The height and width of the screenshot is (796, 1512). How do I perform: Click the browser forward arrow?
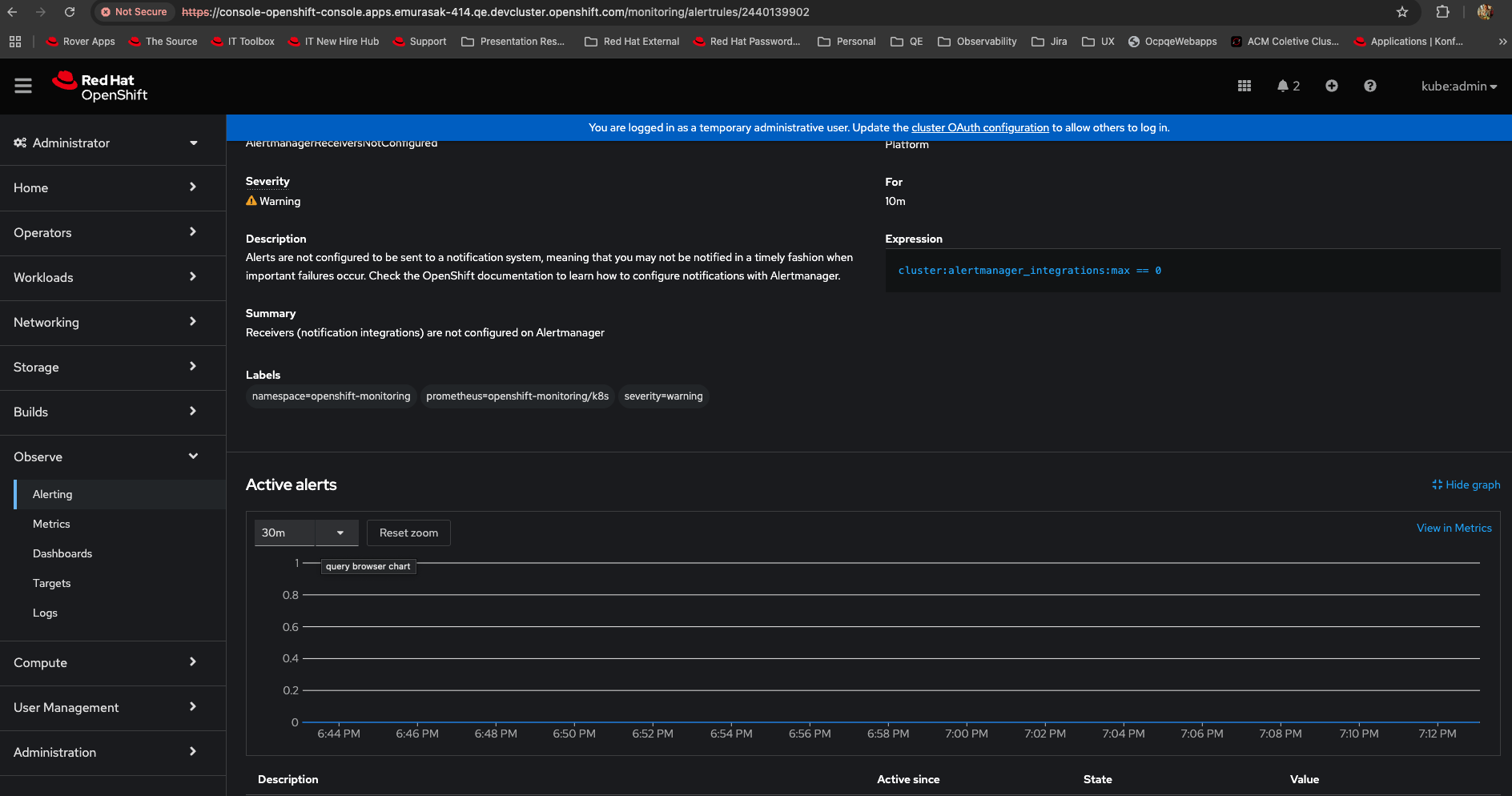[x=41, y=12]
